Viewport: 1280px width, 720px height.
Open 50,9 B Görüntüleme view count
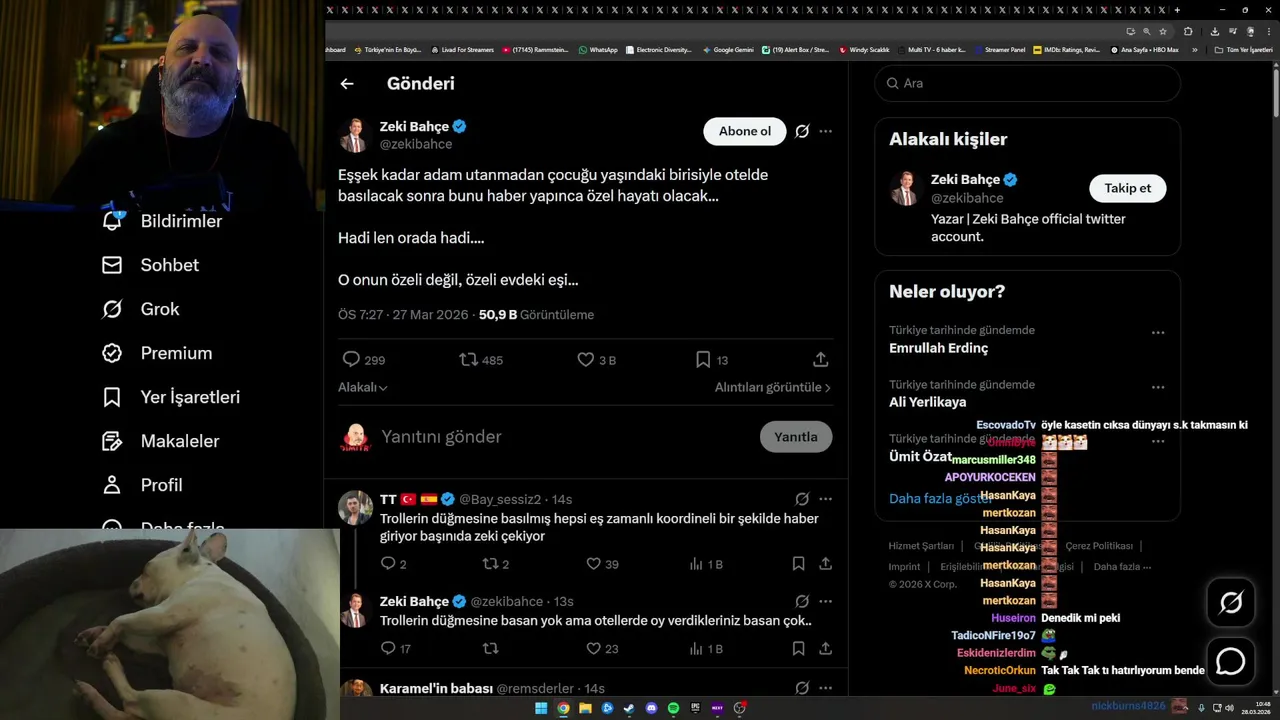click(536, 315)
